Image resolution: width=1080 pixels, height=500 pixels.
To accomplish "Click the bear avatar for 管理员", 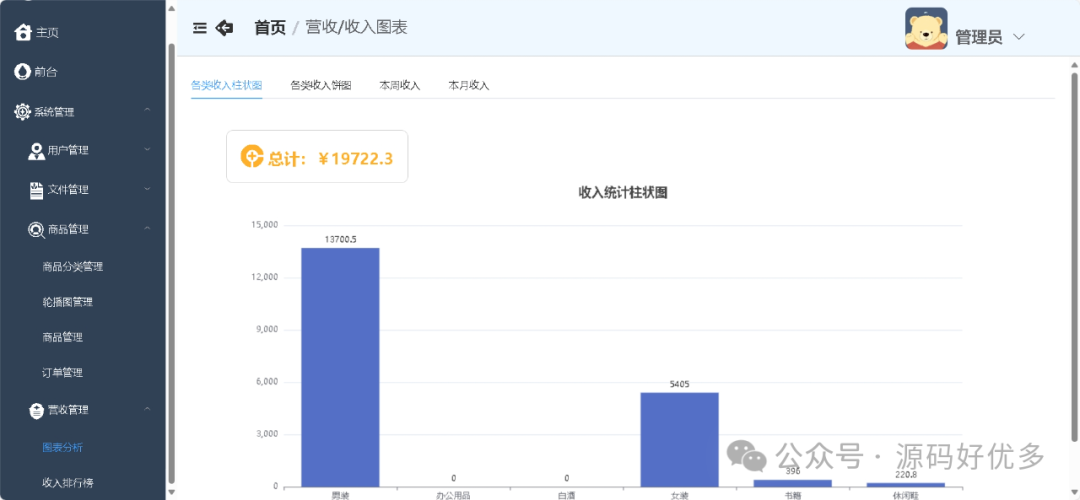I will (926, 28).
